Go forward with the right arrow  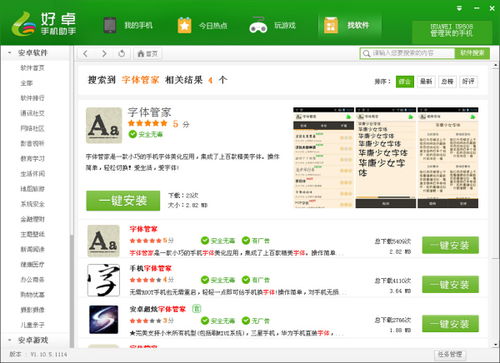point(104,53)
